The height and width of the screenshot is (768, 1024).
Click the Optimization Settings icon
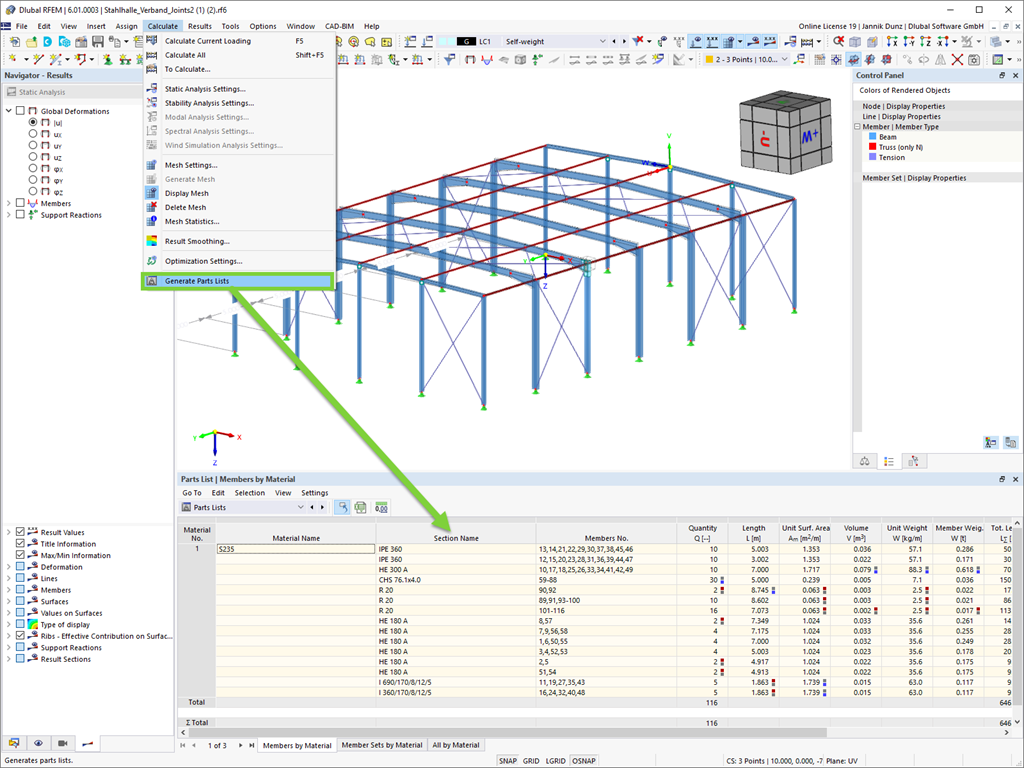pyautogui.click(x=152, y=261)
